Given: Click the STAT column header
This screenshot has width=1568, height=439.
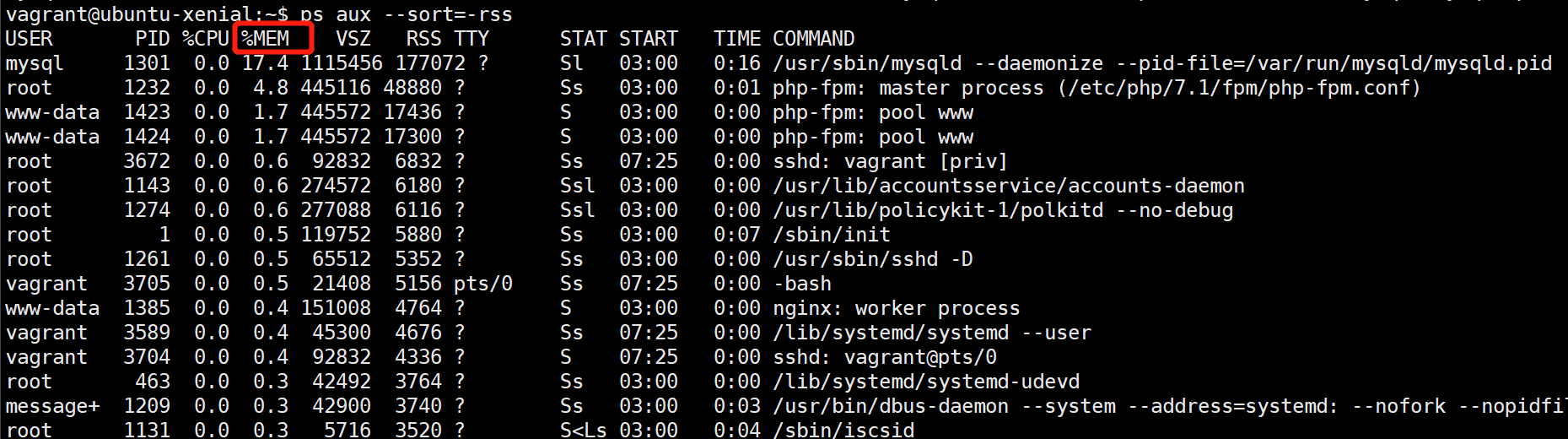Looking at the screenshot, I should tap(583, 39).
